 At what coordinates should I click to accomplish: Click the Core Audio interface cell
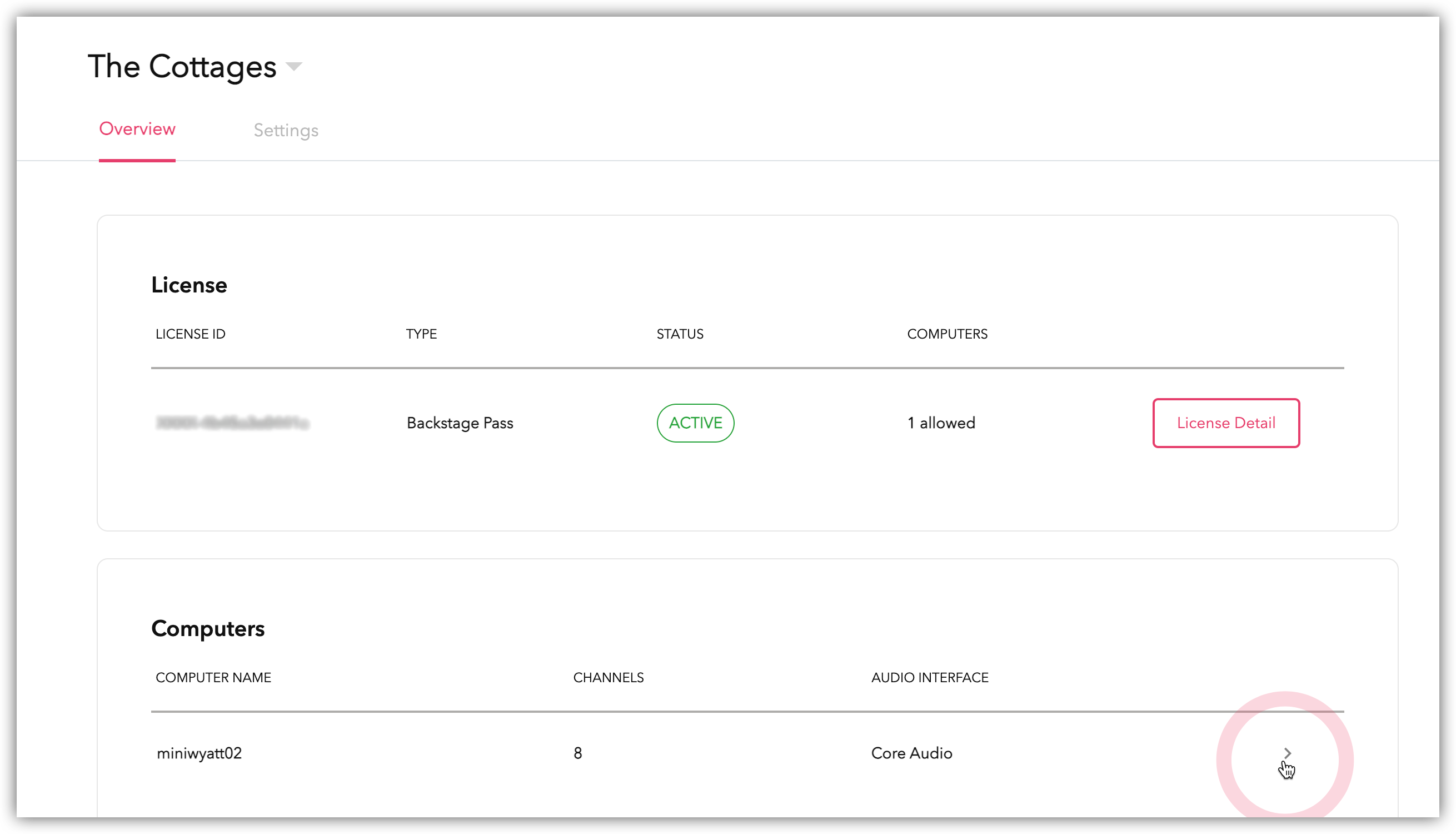click(911, 753)
